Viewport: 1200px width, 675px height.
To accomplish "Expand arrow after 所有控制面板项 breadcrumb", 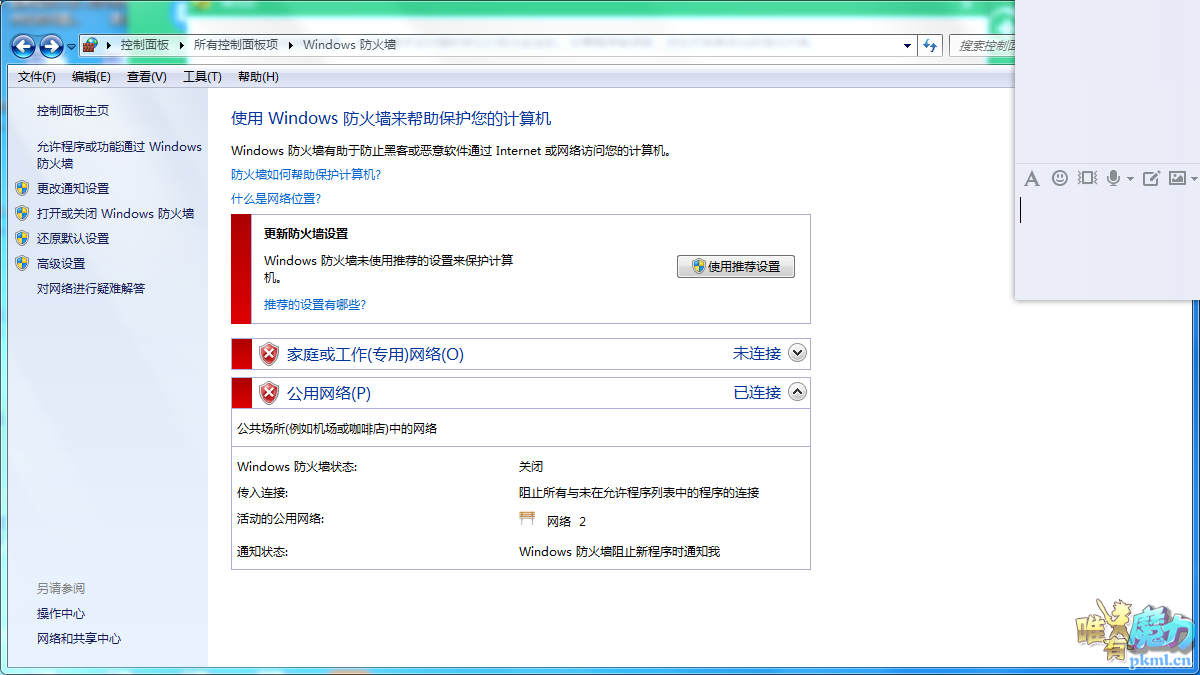I will pyautogui.click(x=290, y=45).
